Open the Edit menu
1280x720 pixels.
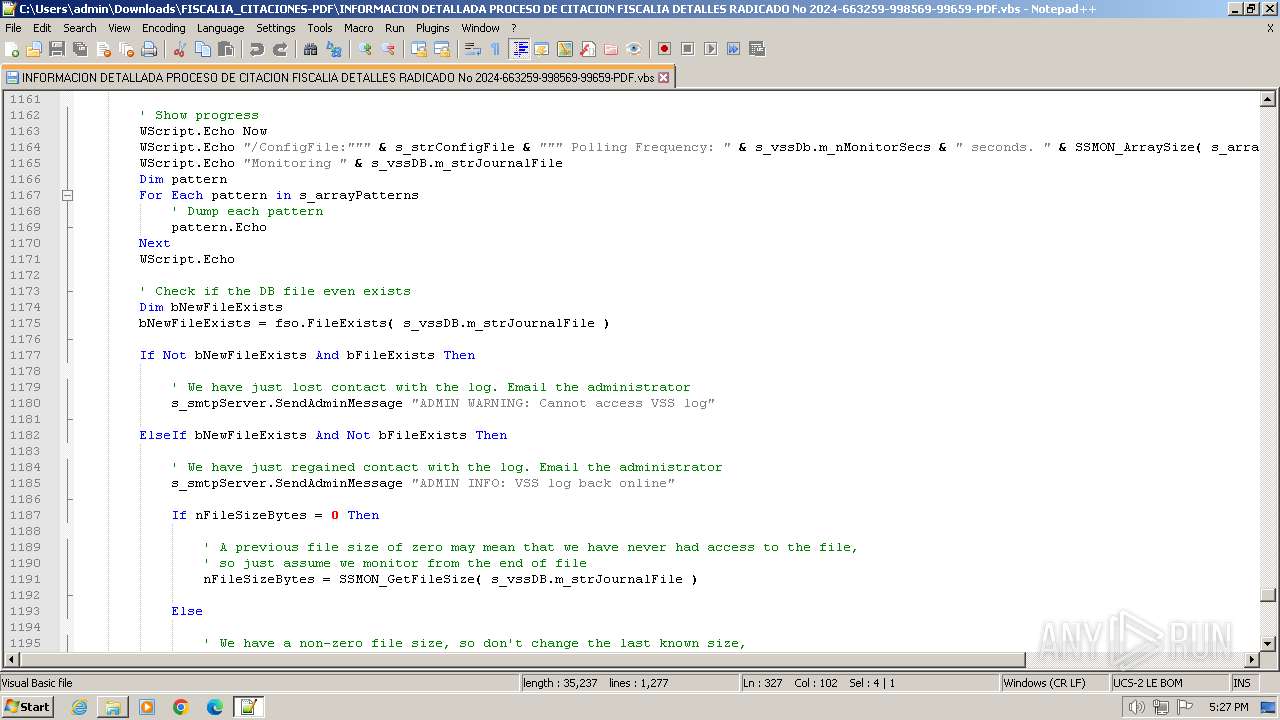[42, 28]
